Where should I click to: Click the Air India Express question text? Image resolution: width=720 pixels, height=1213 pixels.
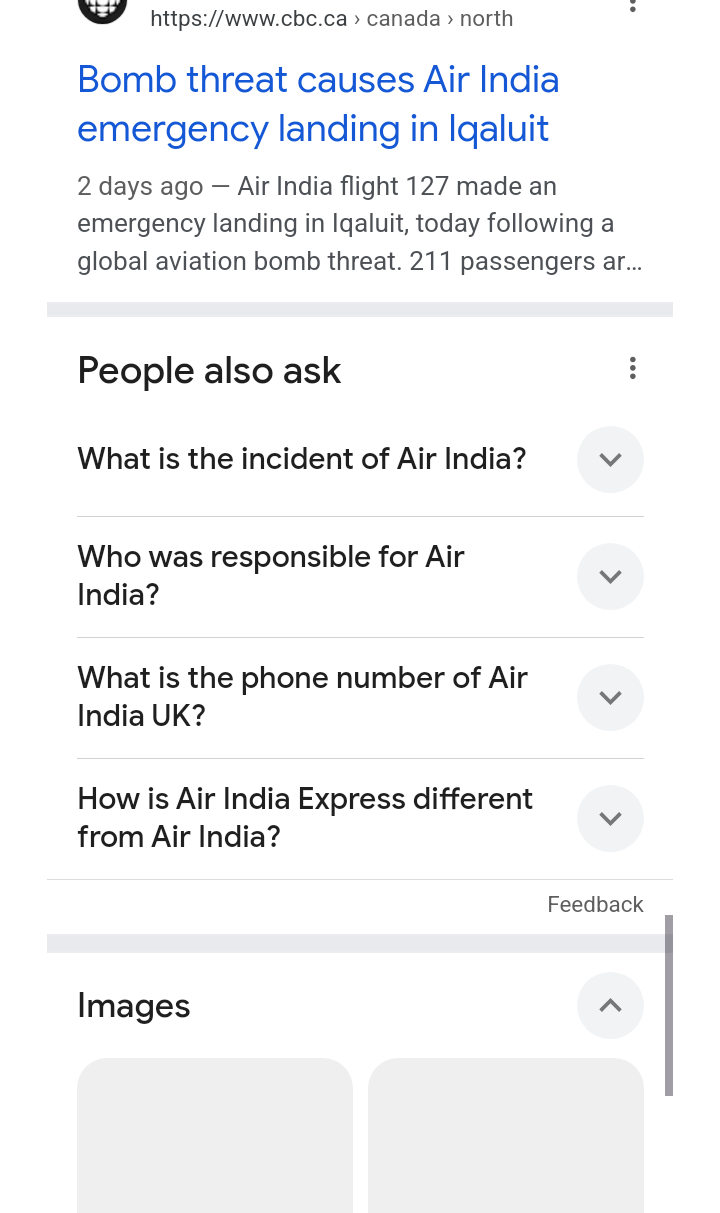pyautogui.click(x=304, y=818)
